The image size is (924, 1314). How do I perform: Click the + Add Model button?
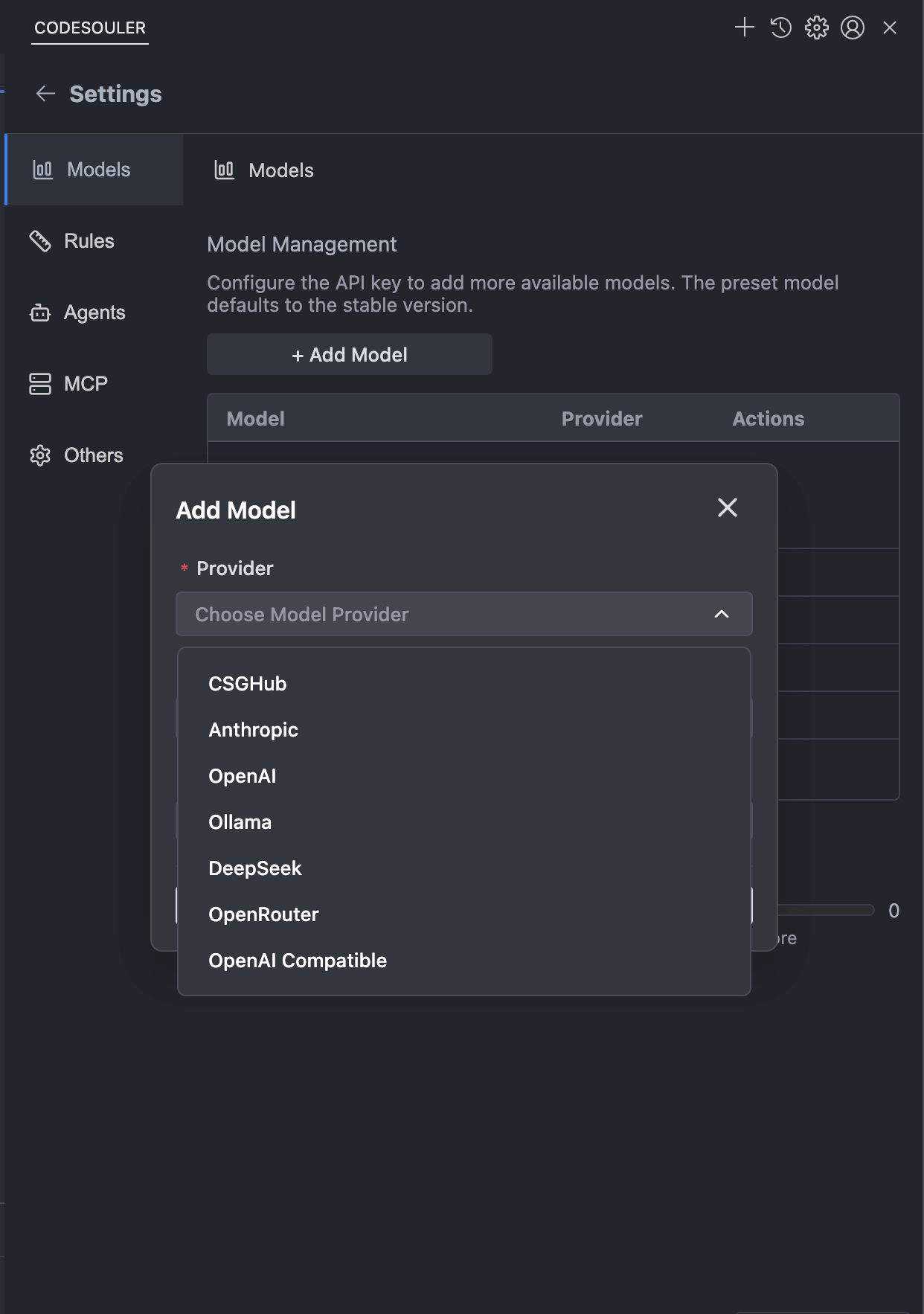(x=349, y=355)
